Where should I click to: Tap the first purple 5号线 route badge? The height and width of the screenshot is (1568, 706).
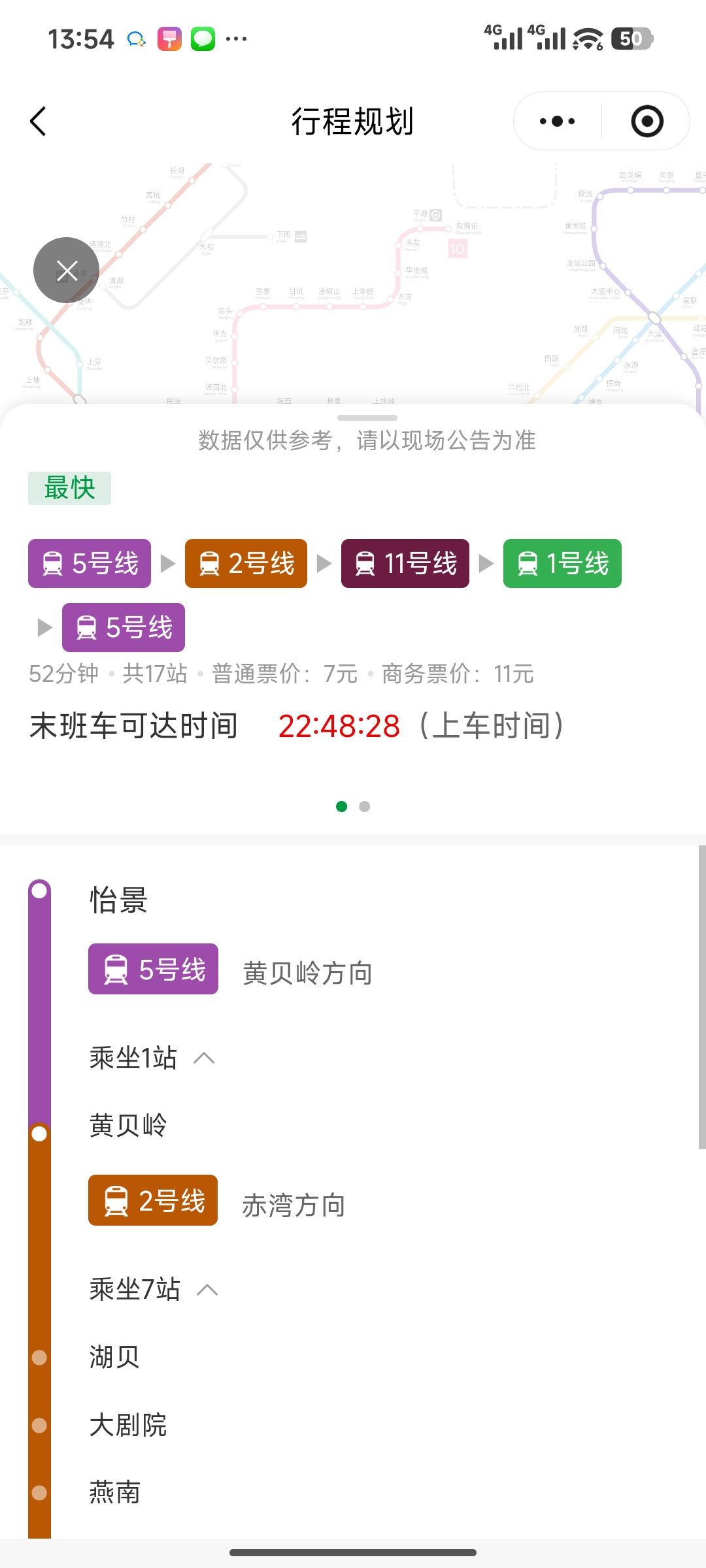click(x=90, y=563)
